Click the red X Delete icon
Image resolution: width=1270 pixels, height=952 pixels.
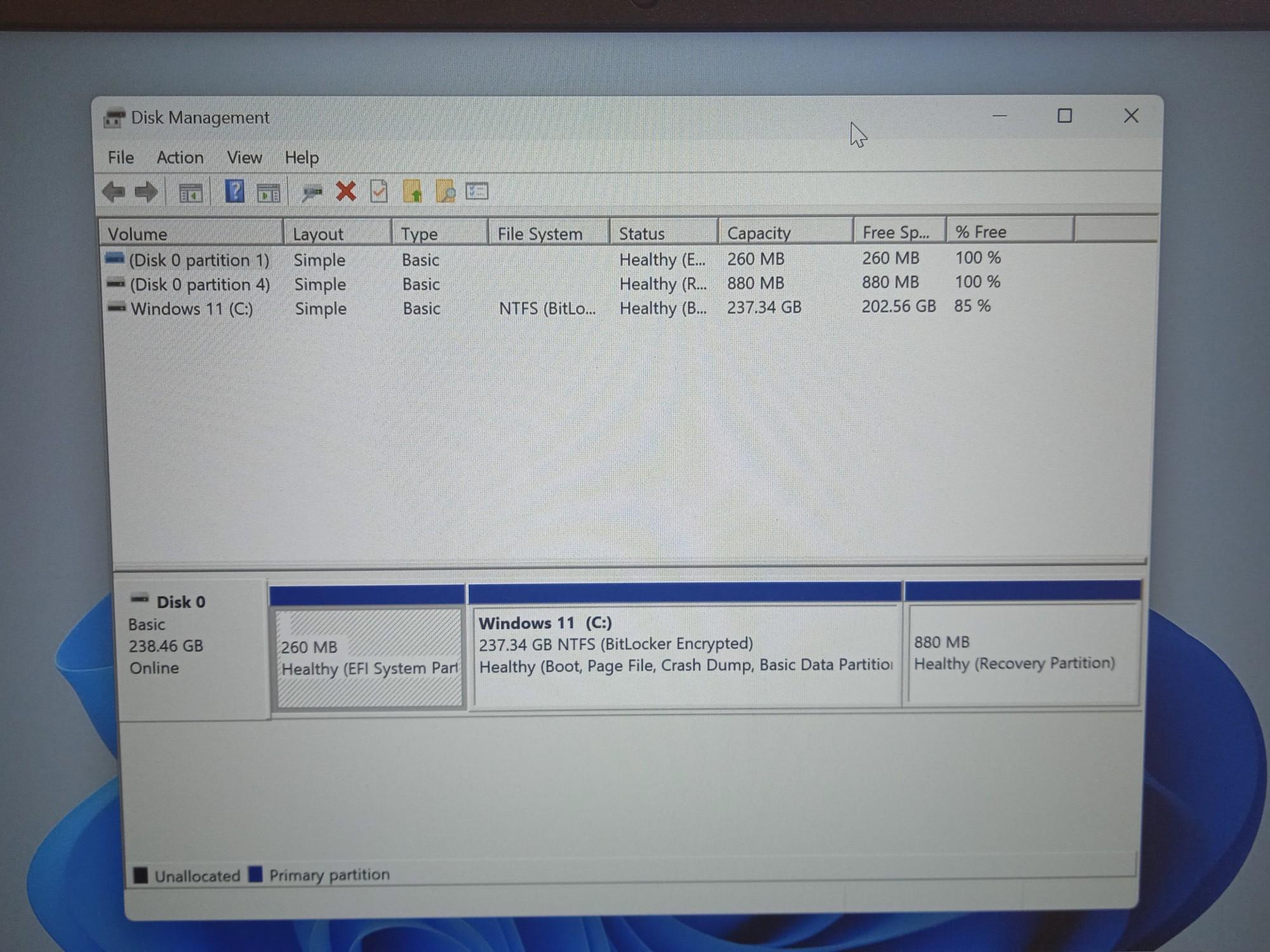[x=346, y=191]
